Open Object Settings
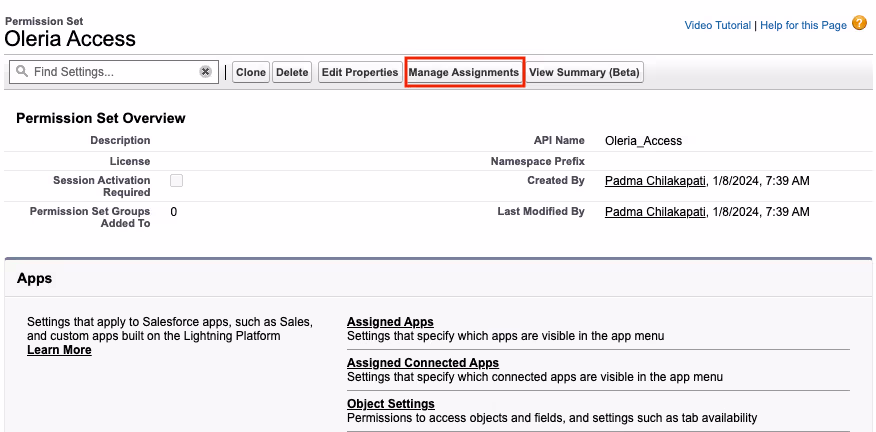 tap(391, 403)
